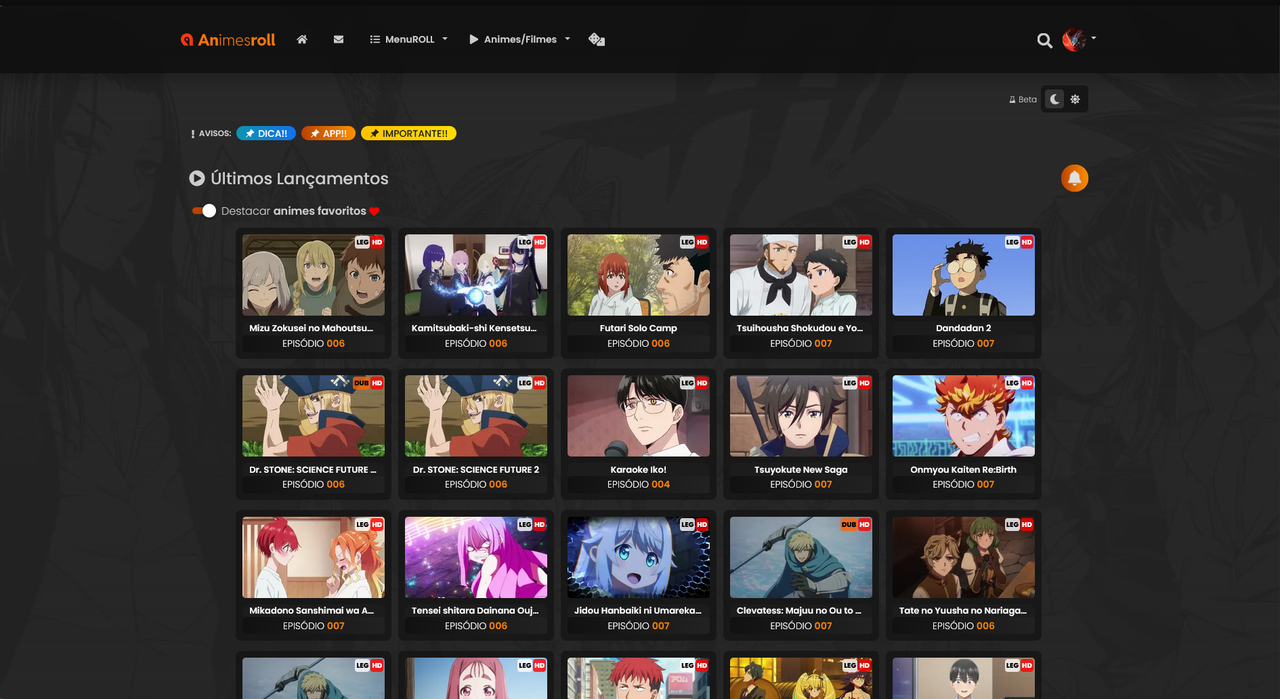Click the Últimos Lançamentos heading
The width and height of the screenshot is (1280, 699).
(x=299, y=178)
